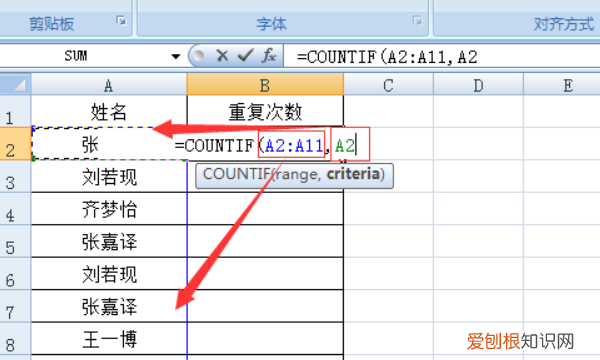Click cell A3 containing 刘若现
The width and height of the screenshot is (600, 360).
click(109, 176)
